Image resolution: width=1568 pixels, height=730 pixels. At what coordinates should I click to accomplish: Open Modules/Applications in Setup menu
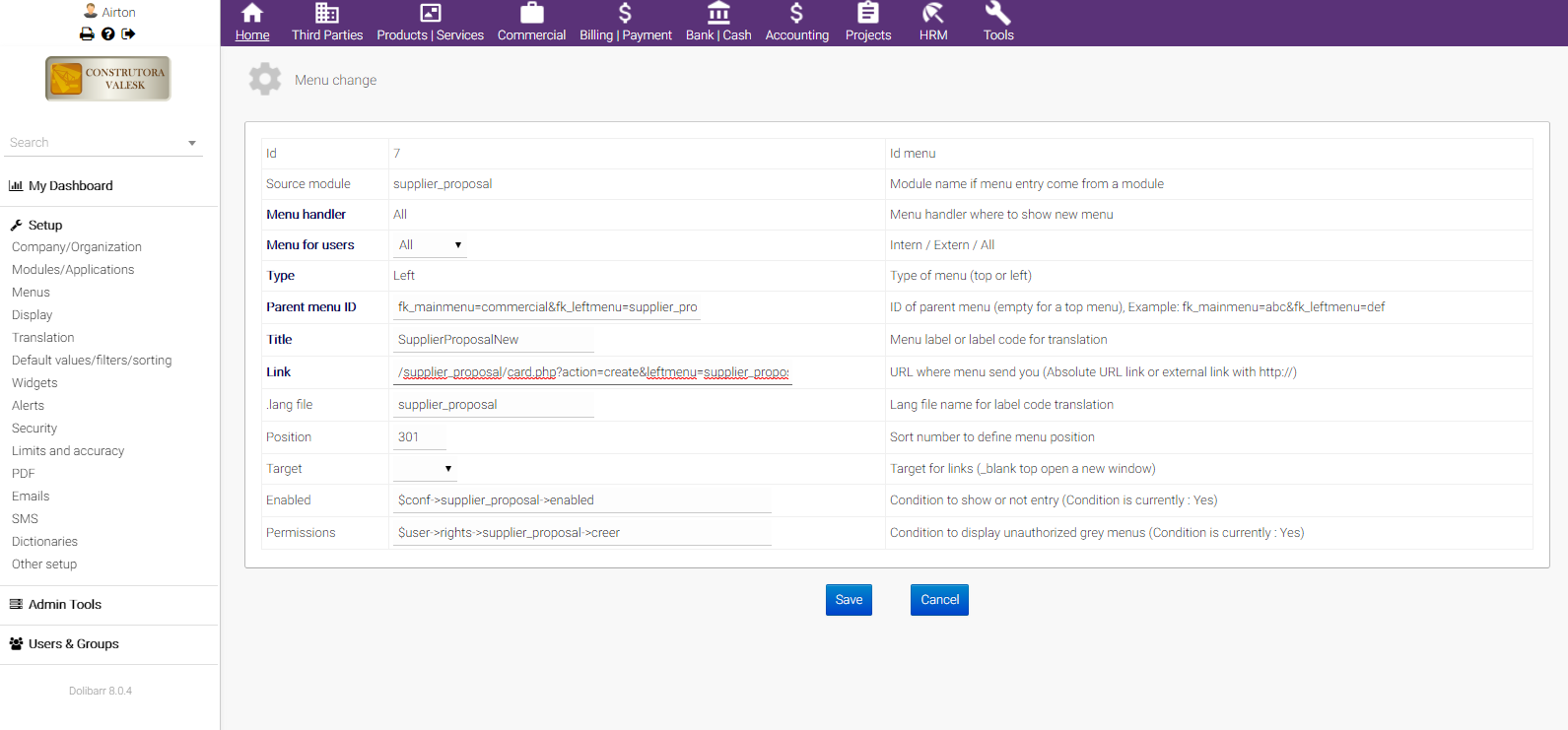coord(73,270)
